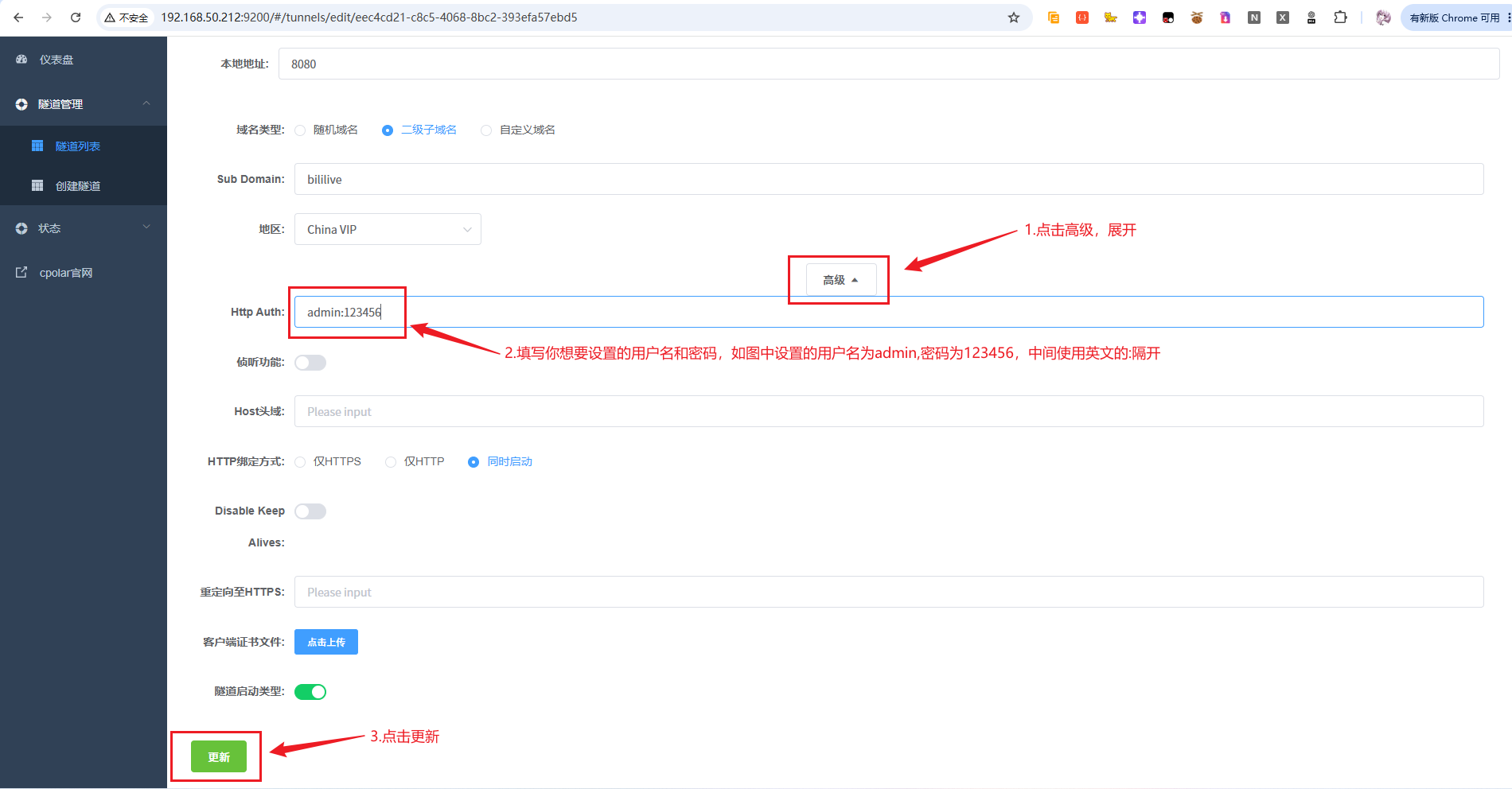
Task: Turn off the 隧道启动类型 switch
Action: click(x=310, y=692)
